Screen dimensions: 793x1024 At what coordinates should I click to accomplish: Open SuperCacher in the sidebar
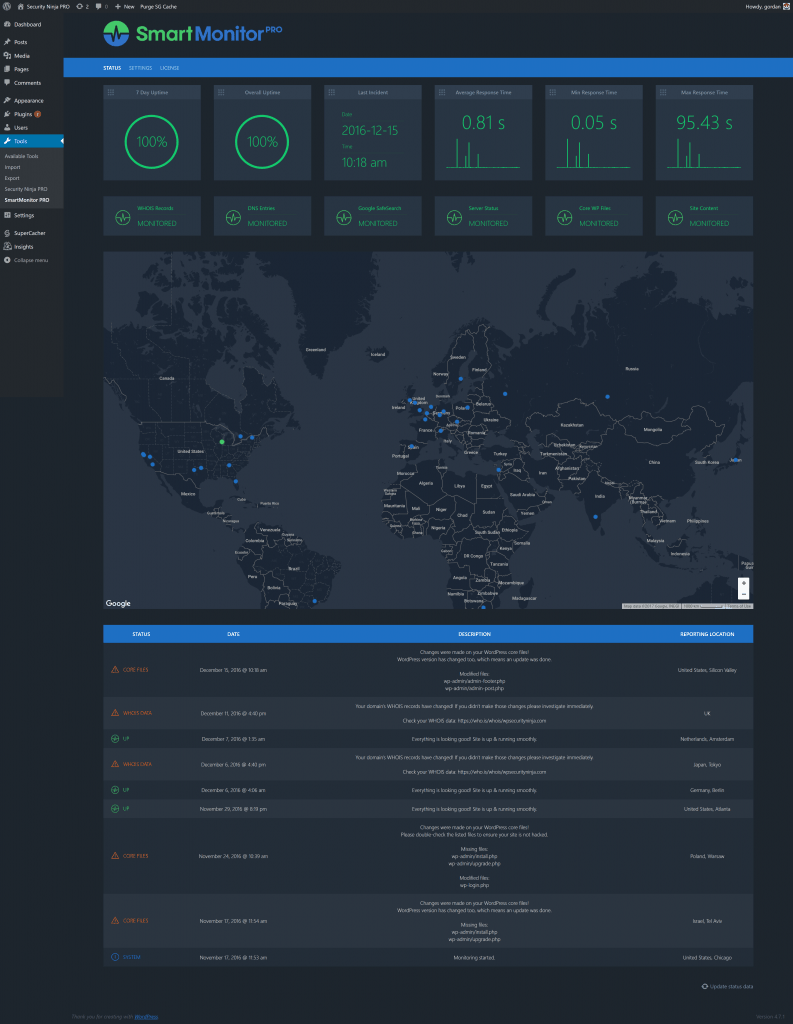[x=29, y=233]
